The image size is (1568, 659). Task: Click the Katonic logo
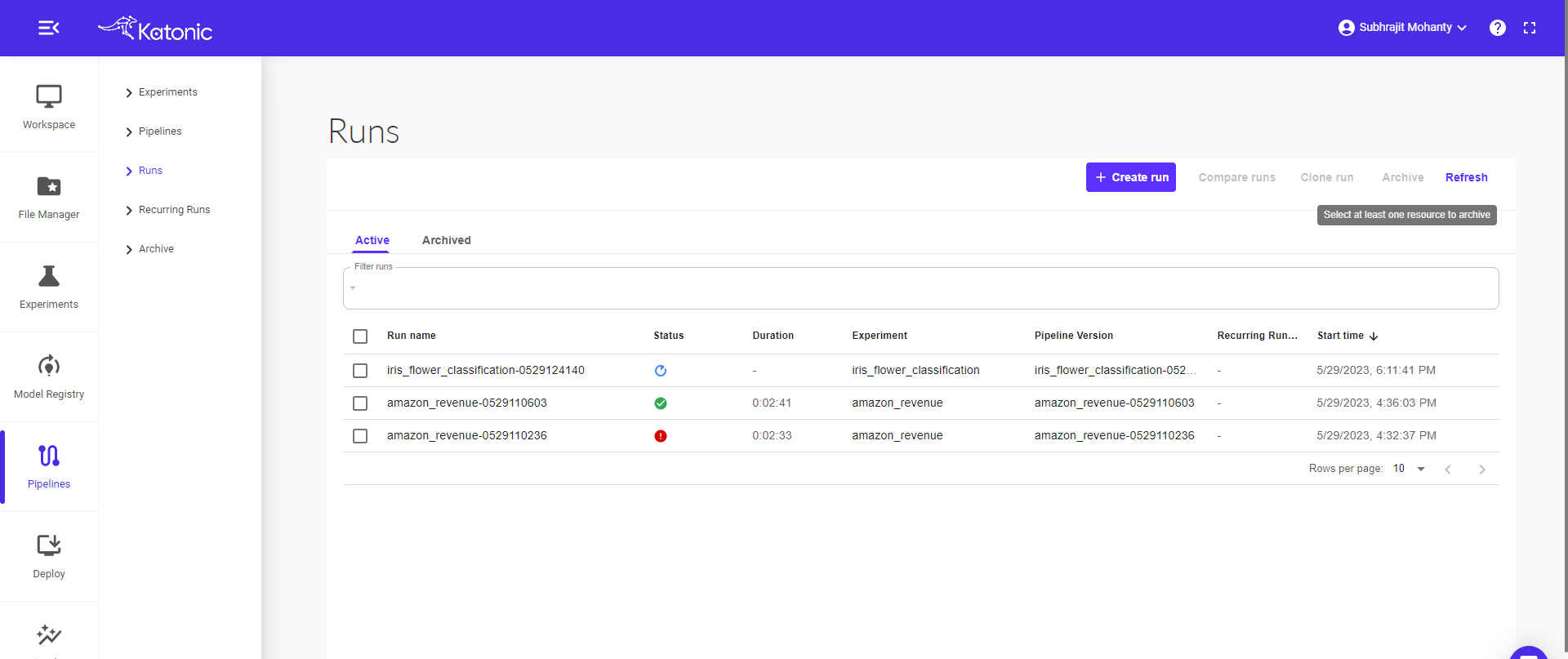155,29
